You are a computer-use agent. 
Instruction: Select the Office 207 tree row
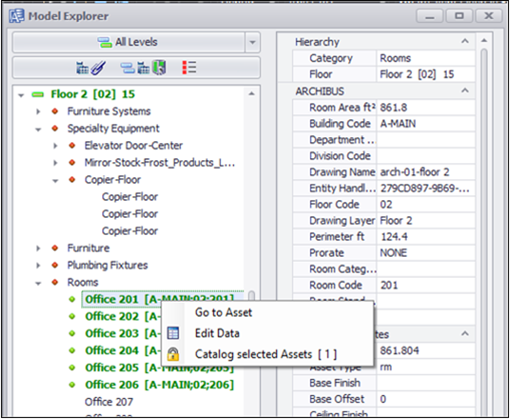[x=109, y=402]
